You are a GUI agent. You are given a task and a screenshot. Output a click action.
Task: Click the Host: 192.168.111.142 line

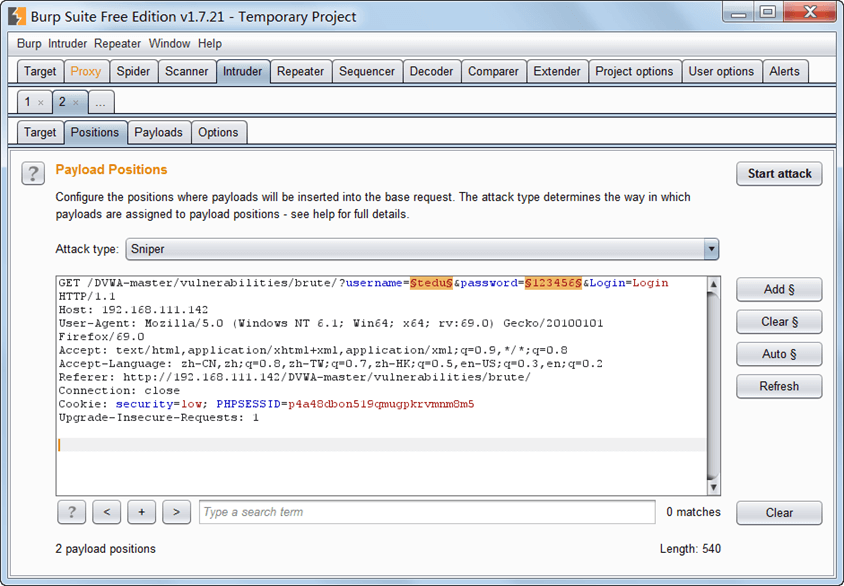[133, 310]
